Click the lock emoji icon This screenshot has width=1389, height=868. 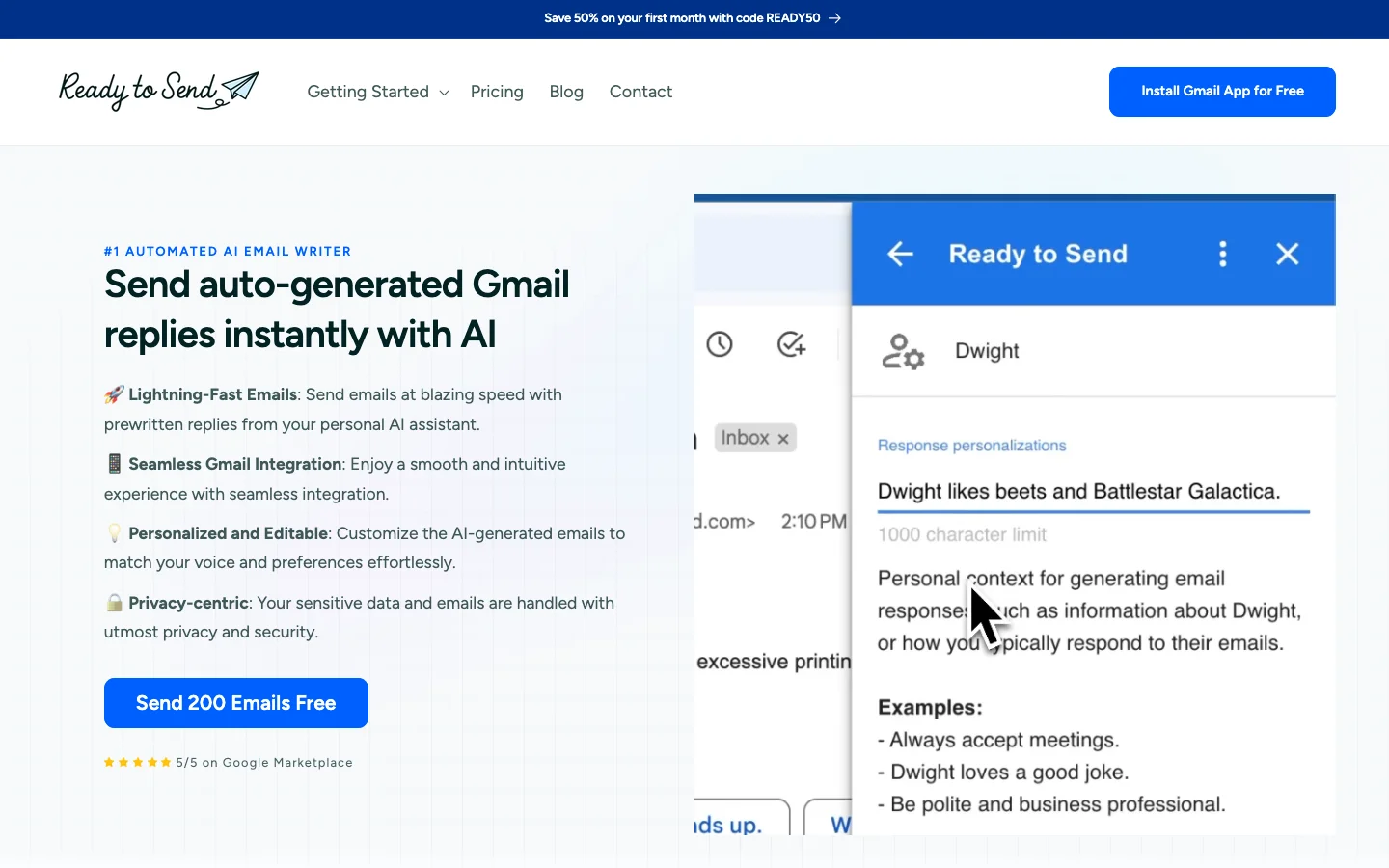tap(115, 603)
